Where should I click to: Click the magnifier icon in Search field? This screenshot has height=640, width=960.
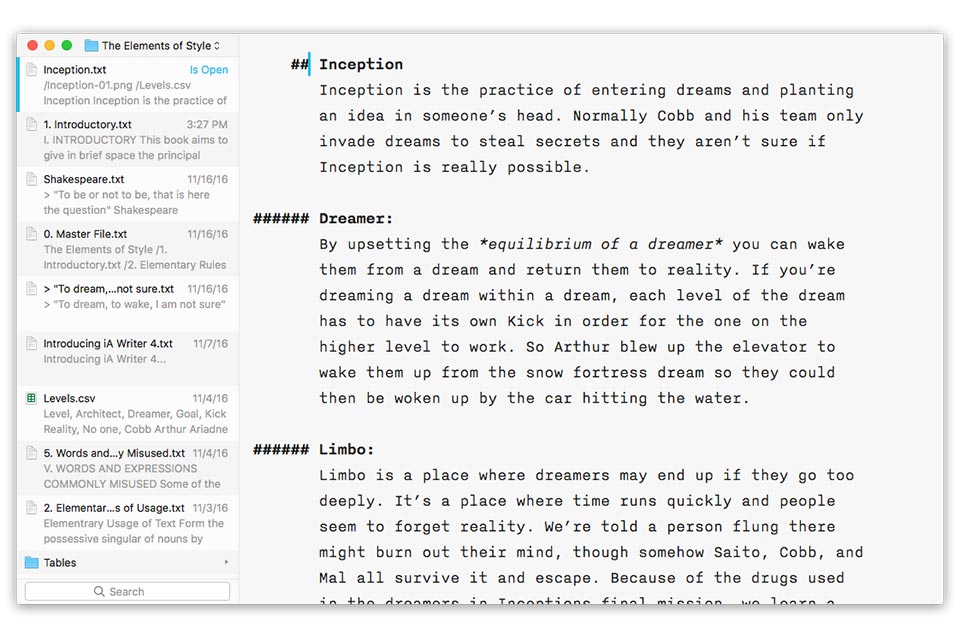click(x=99, y=592)
